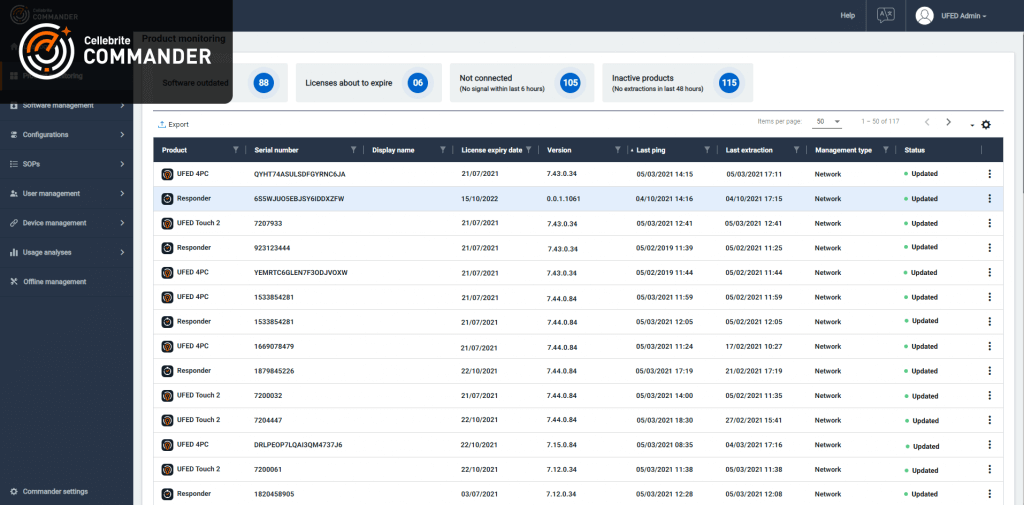Open actions menu for row DRLPEOP7LQAI3QM4737J6
Viewport: 1024px width, 505px height.
point(989,445)
